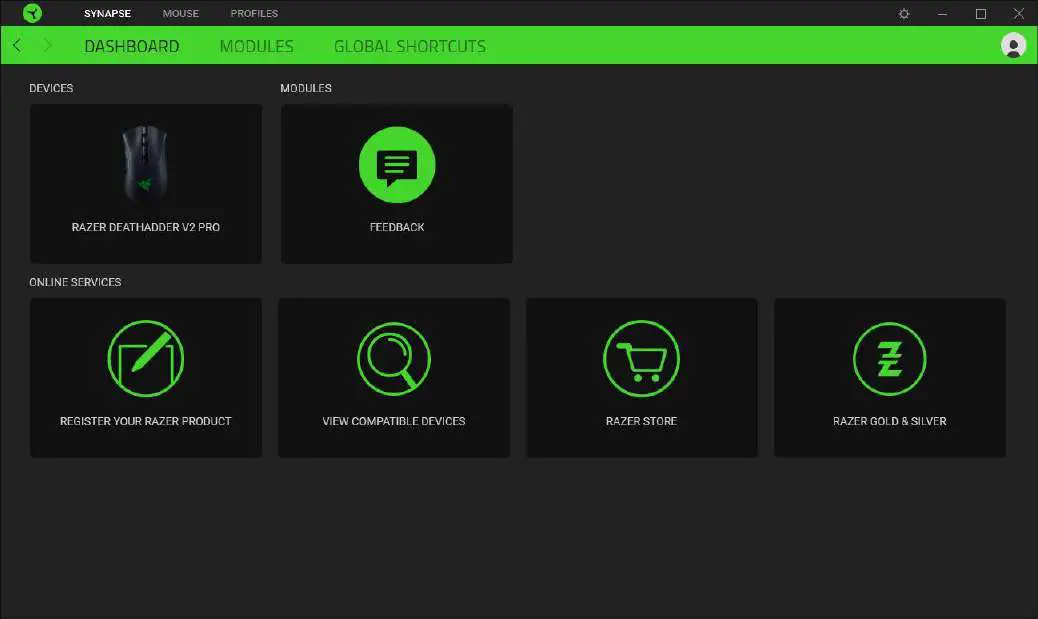Minimize the Synapse window
The height and width of the screenshot is (619, 1038).
[x=942, y=13]
